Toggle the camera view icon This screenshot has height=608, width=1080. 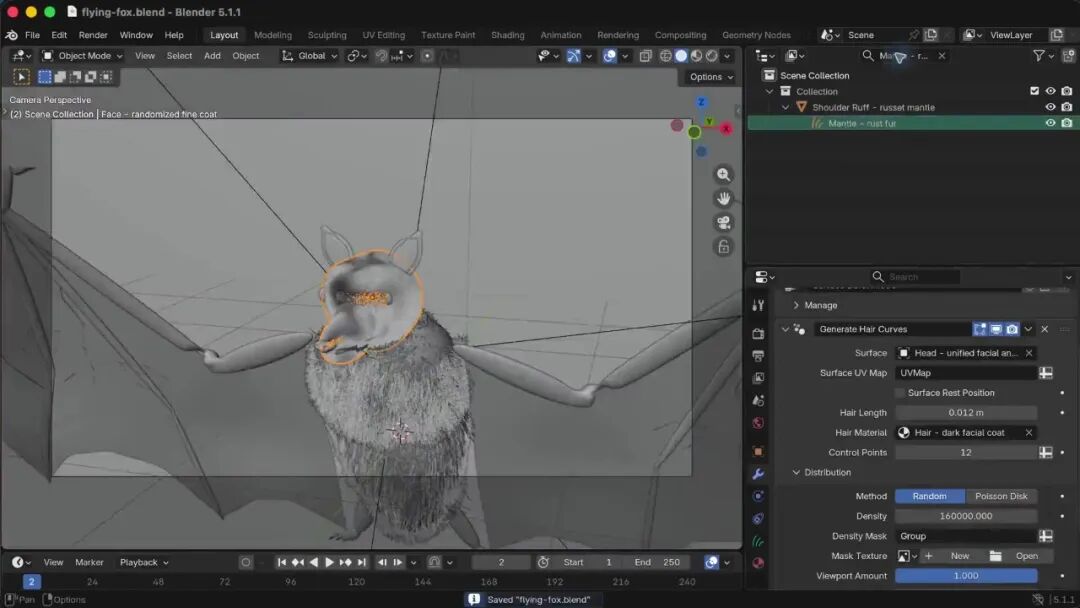723,223
